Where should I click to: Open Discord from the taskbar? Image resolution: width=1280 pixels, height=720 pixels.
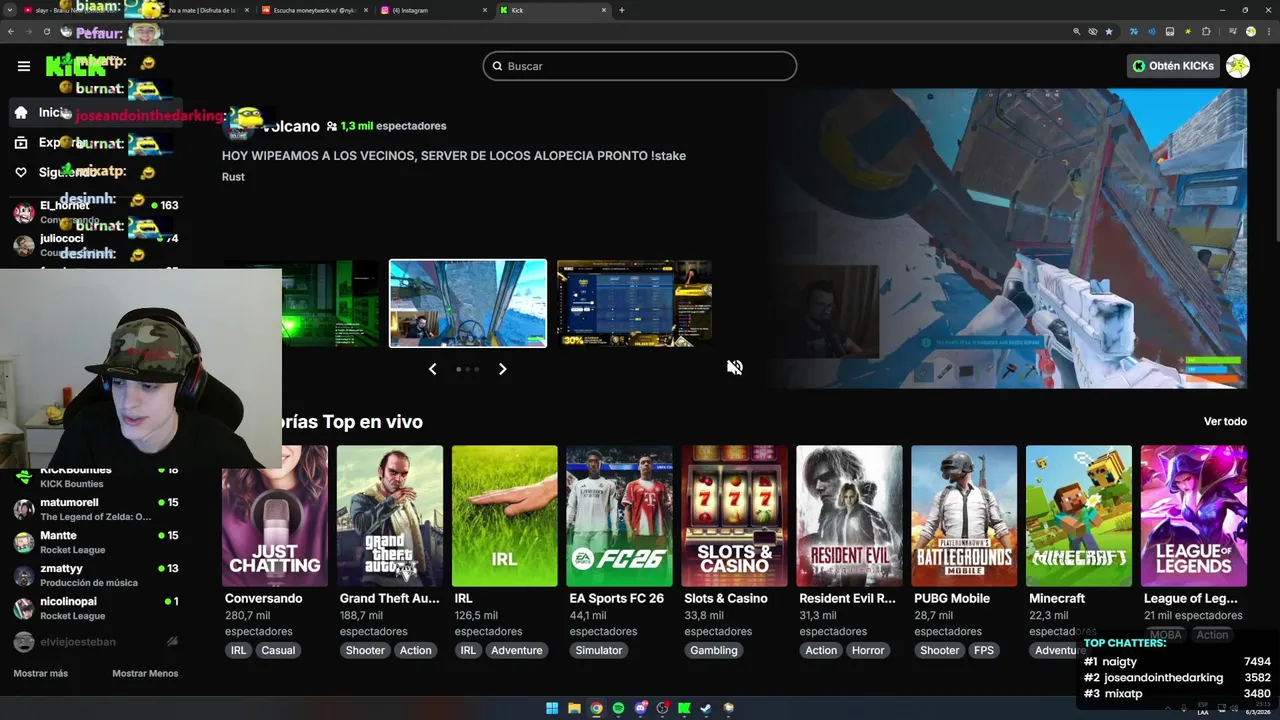[641, 708]
